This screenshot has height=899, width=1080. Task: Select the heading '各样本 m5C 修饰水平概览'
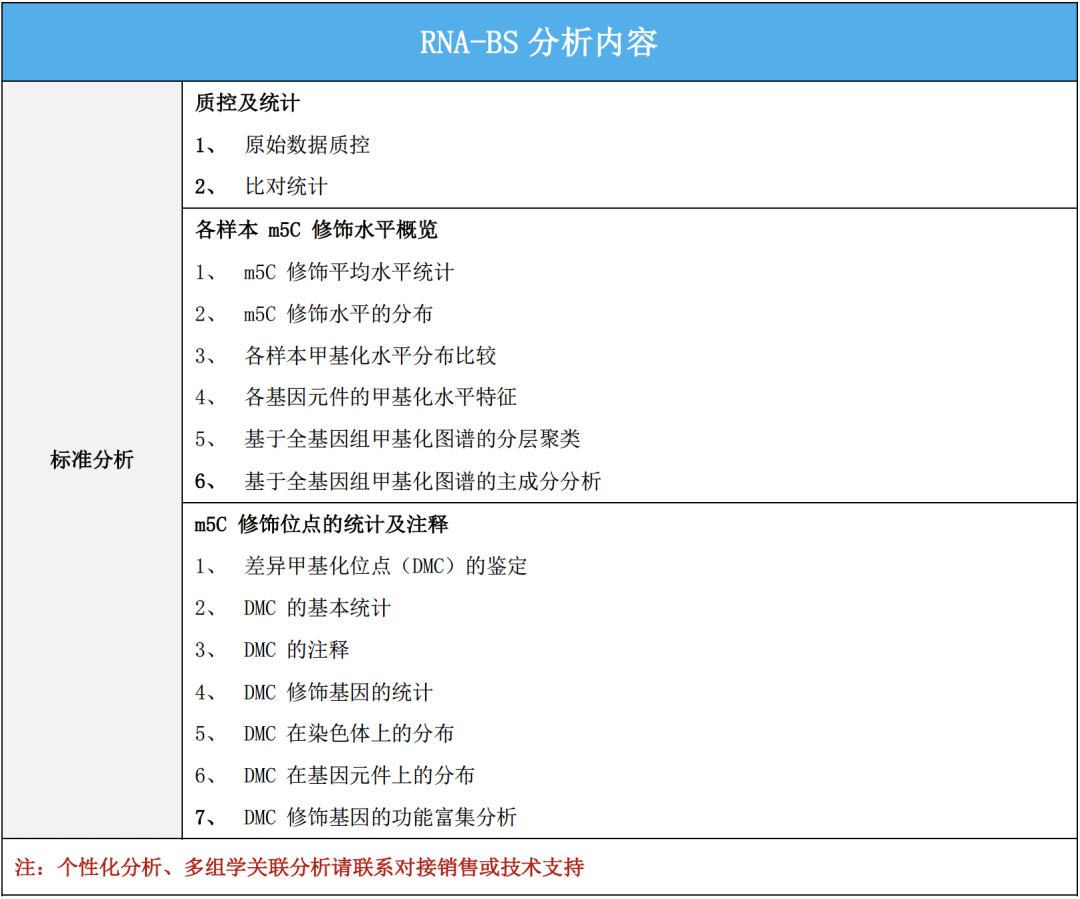pyautogui.click(x=316, y=229)
